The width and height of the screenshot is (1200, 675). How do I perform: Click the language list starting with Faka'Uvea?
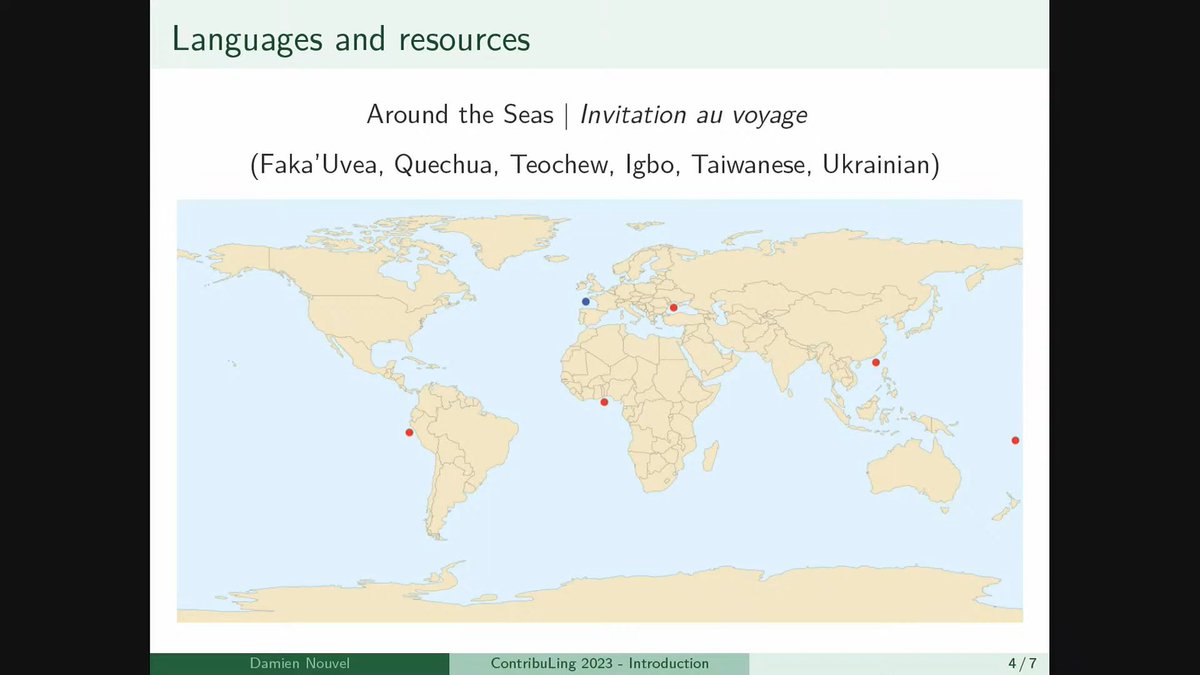tap(595, 166)
